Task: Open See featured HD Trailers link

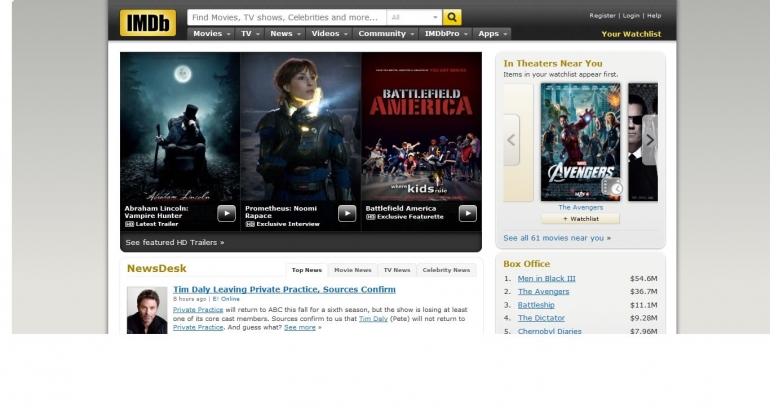Action: [x=175, y=243]
